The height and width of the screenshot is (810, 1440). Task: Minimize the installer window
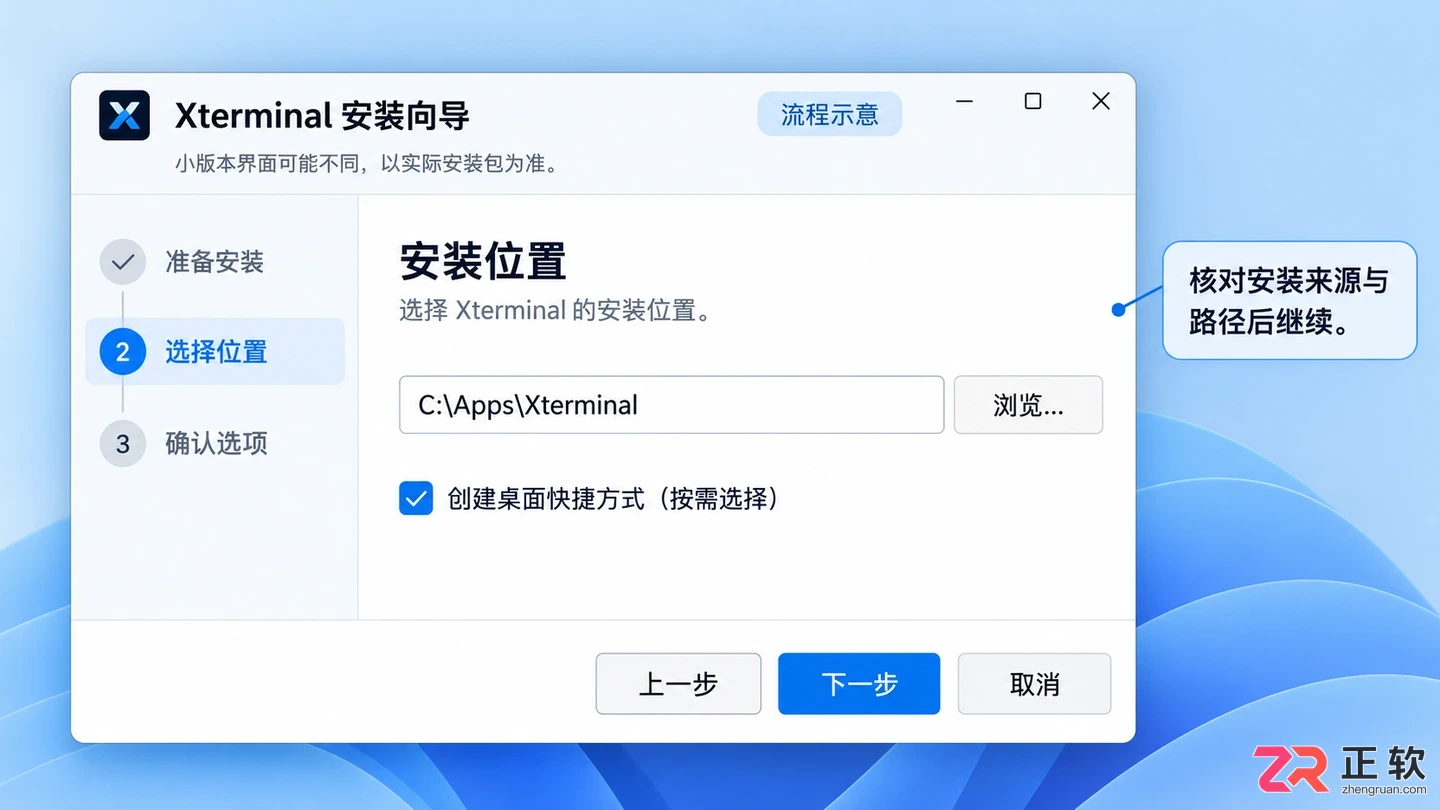[x=965, y=101]
